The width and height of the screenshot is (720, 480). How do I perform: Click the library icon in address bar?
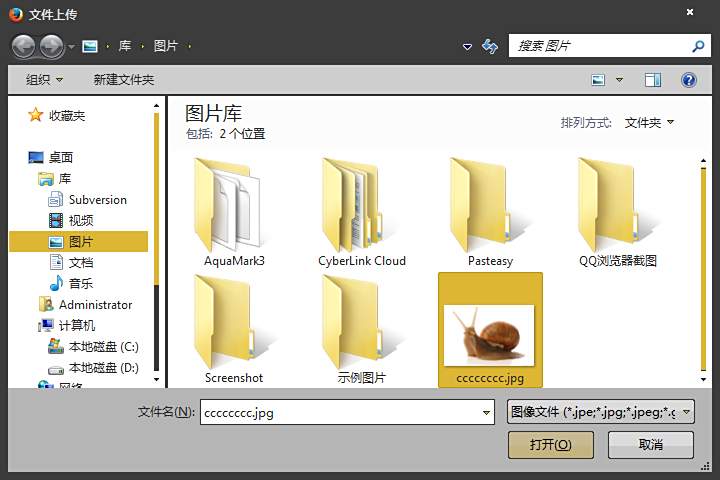(90, 46)
